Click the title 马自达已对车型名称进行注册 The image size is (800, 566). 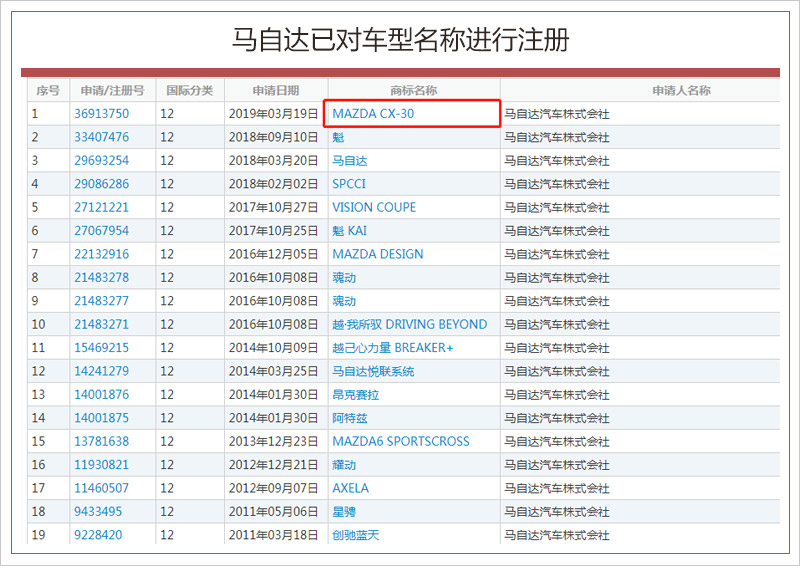[x=401, y=39]
